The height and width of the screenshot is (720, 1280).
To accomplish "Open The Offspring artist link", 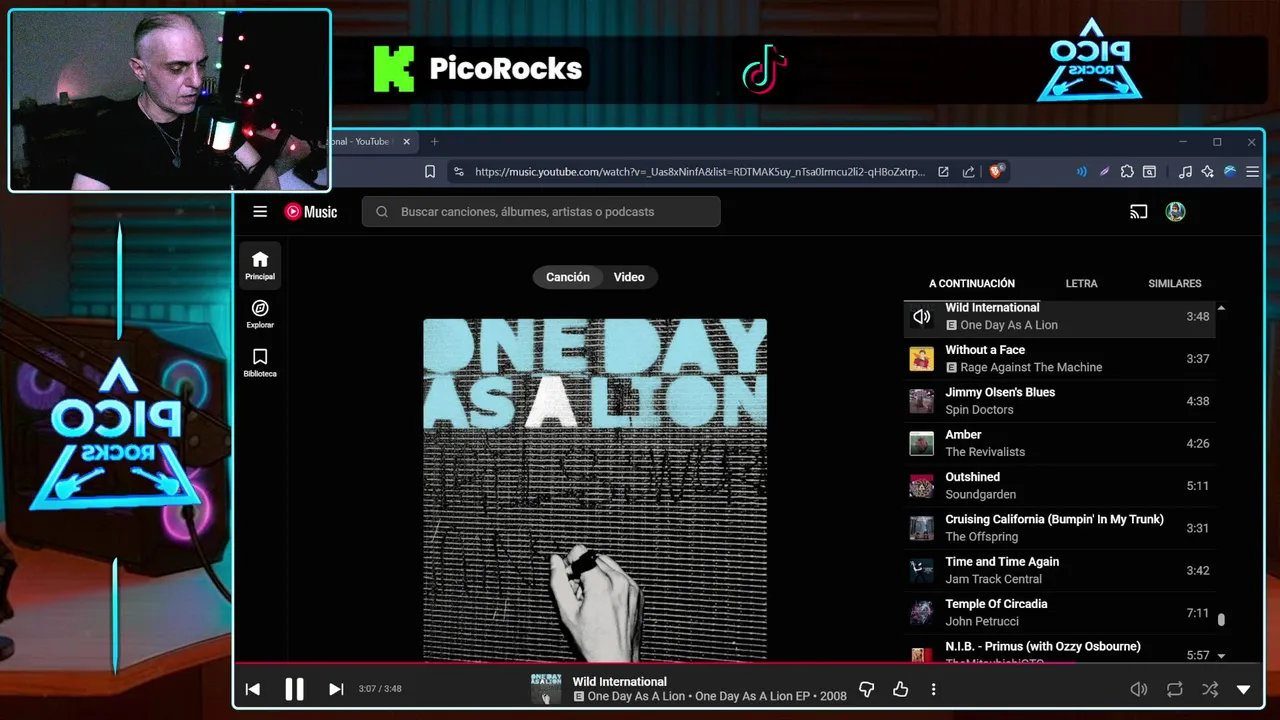I will 981,536.
